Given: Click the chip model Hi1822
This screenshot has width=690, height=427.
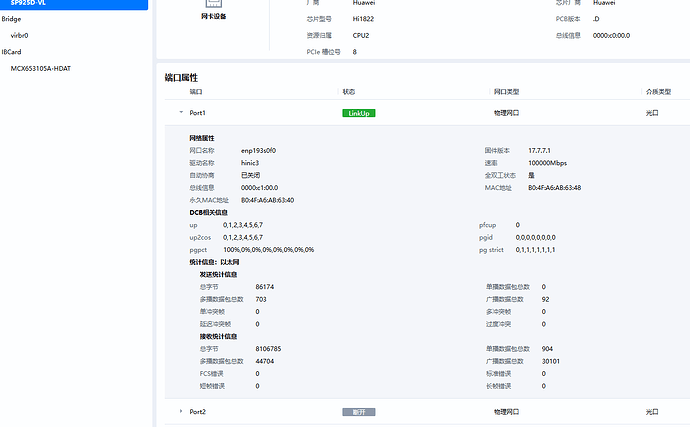Looking at the screenshot, I should [x=363, y=19].
